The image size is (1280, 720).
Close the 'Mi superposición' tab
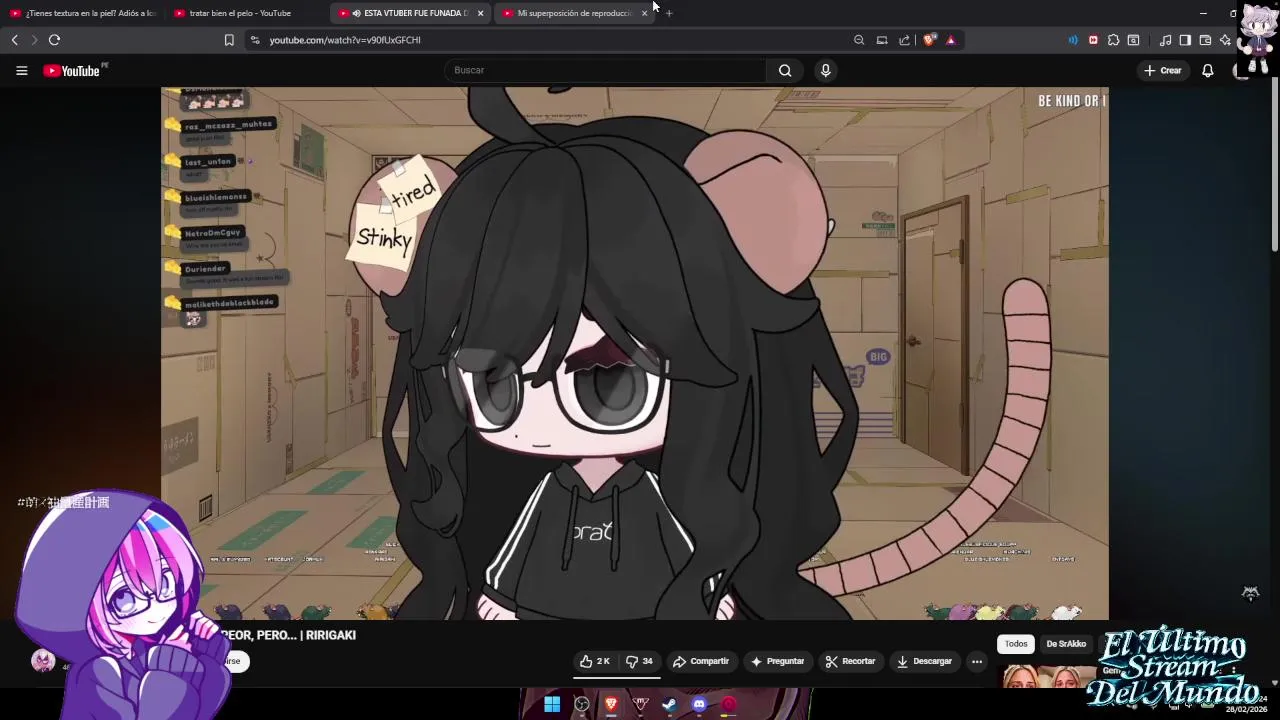point(644,13)
